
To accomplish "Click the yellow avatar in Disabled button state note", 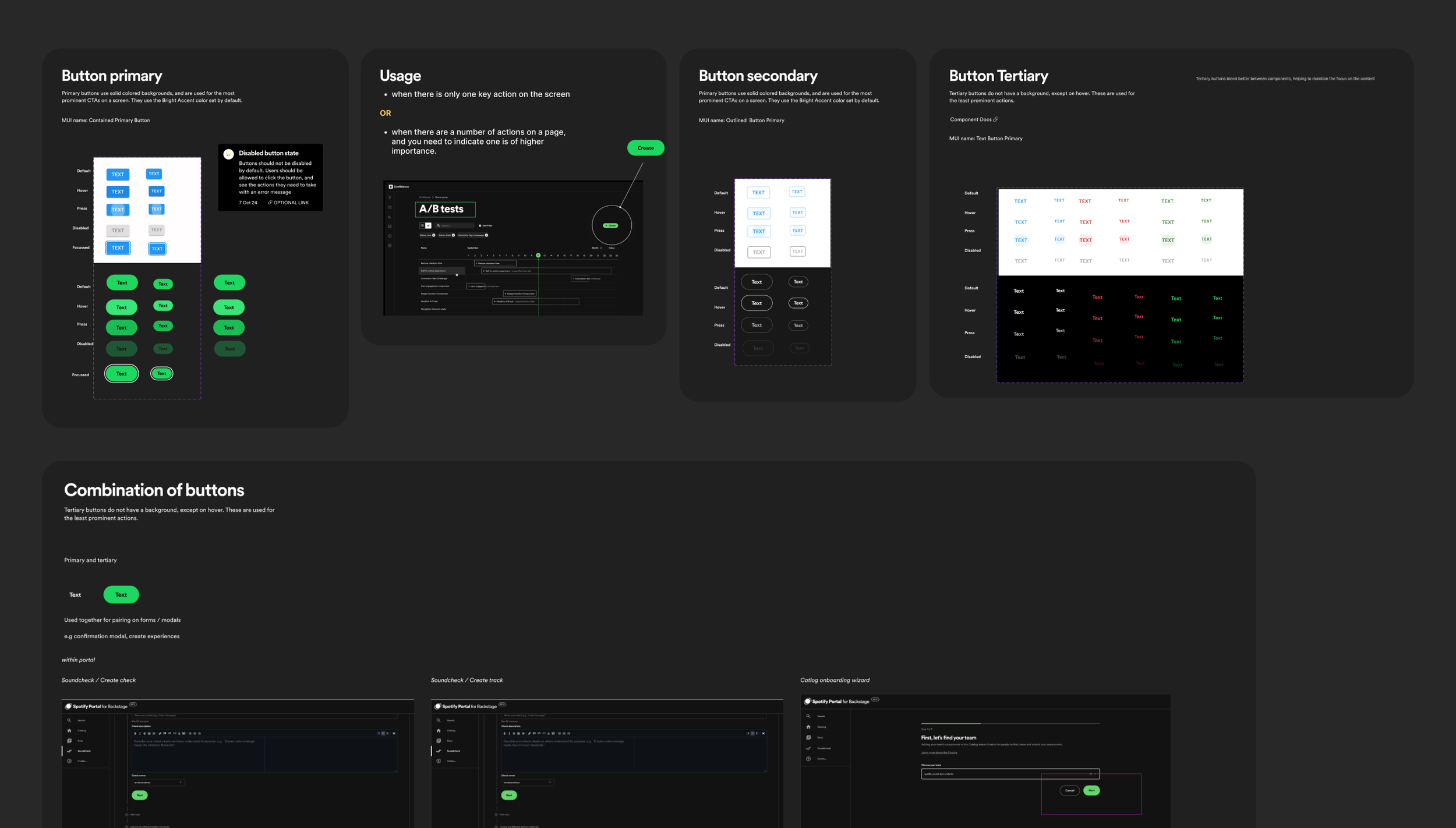I will point(228,154).
